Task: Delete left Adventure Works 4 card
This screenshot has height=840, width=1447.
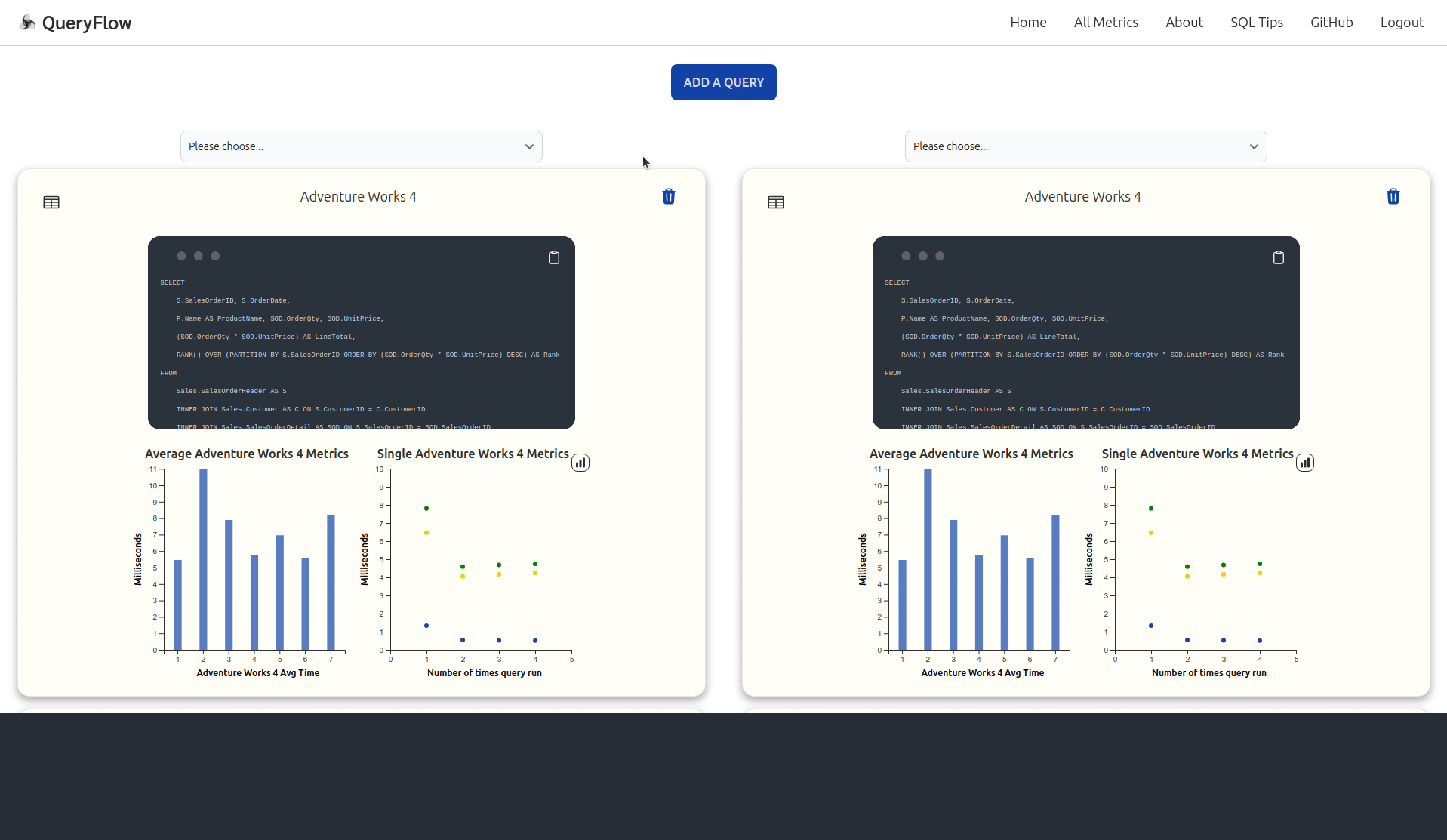Action: pyautogui.click(x=669, y=196)
